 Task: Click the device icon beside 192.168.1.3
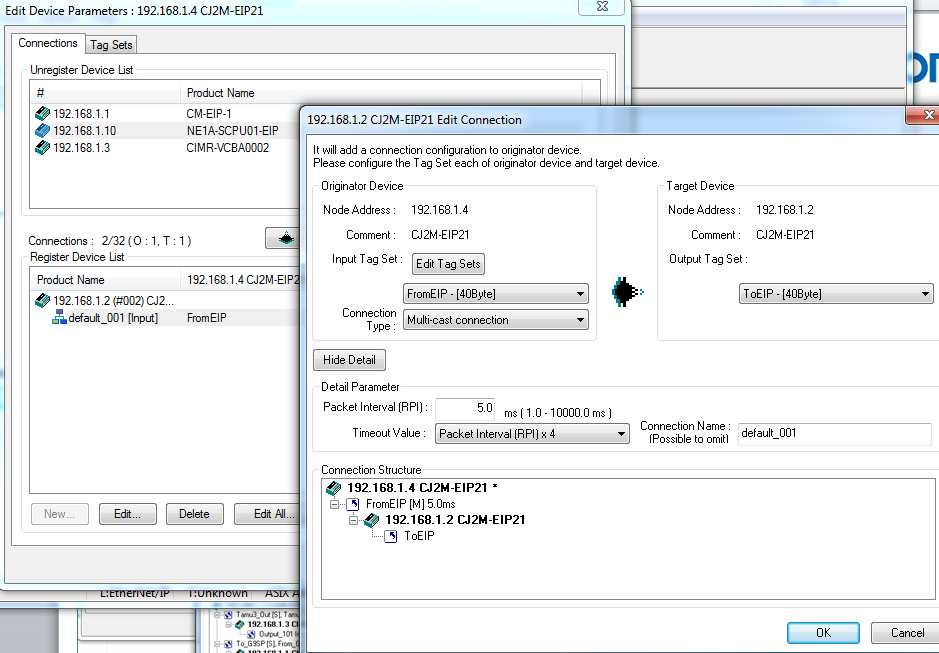pos(42,147)
